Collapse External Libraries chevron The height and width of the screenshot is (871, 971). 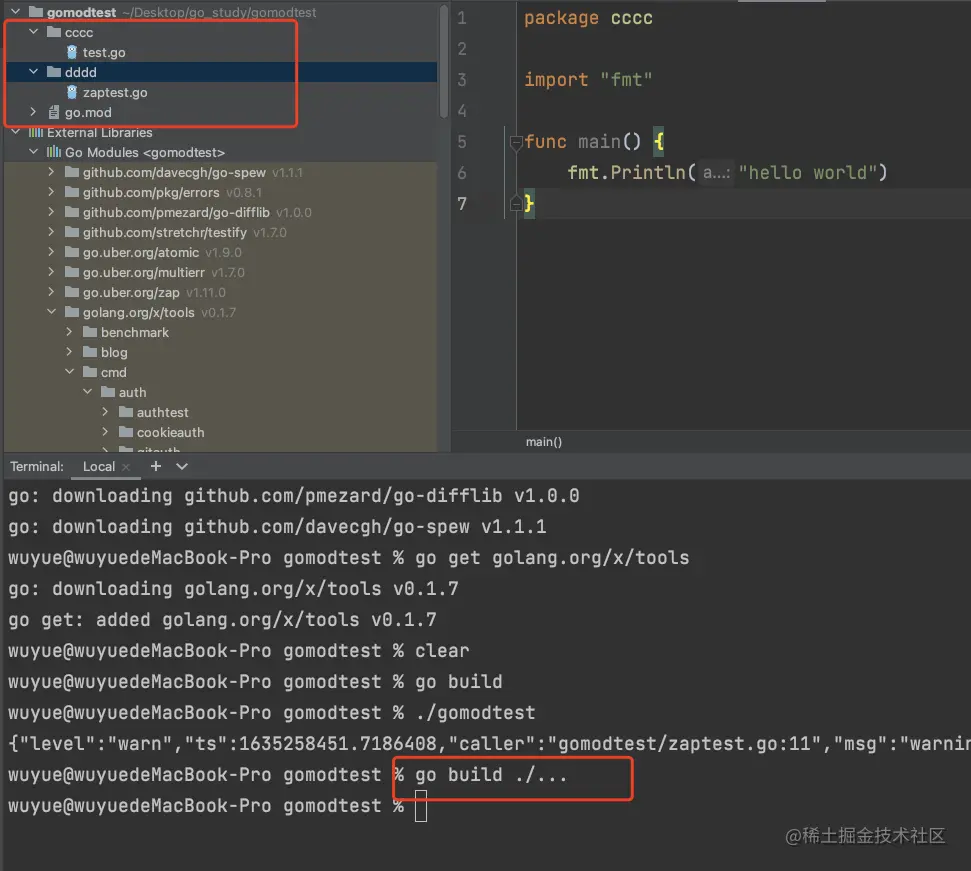[16, 132]
